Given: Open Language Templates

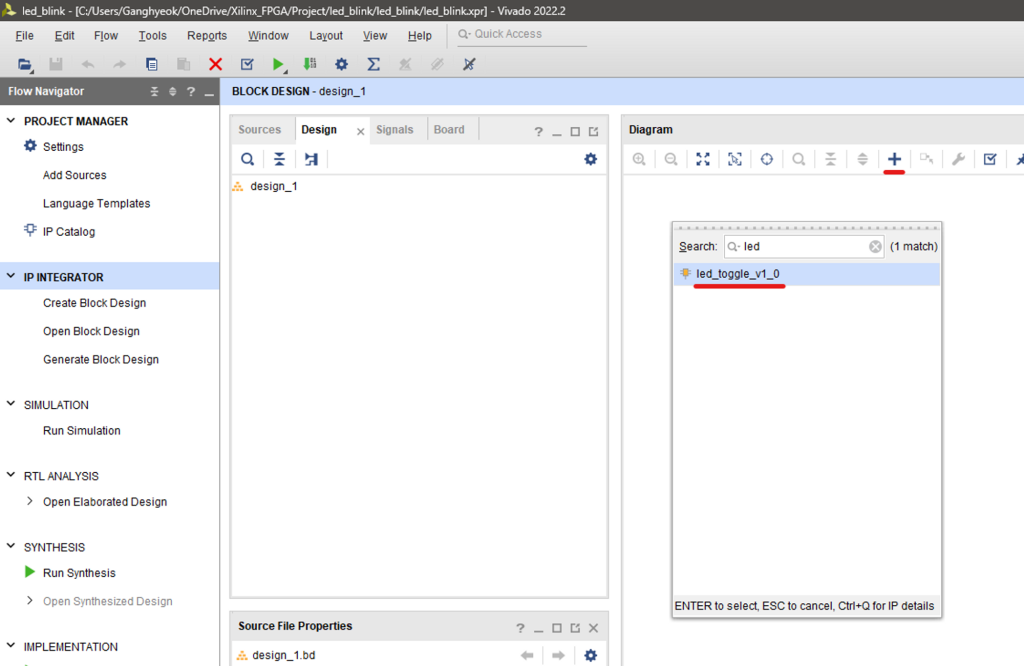Looking at the screenshot, I should (x=97, y=203).
